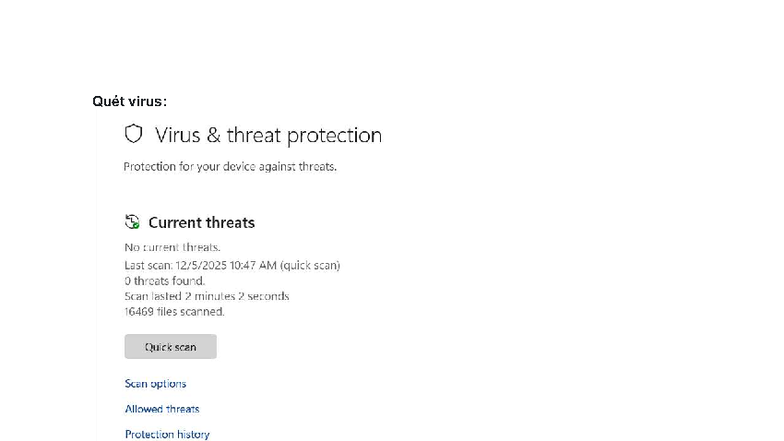View Protection history link
Viewport: 784px width, 441px height.
pos(167,434)
